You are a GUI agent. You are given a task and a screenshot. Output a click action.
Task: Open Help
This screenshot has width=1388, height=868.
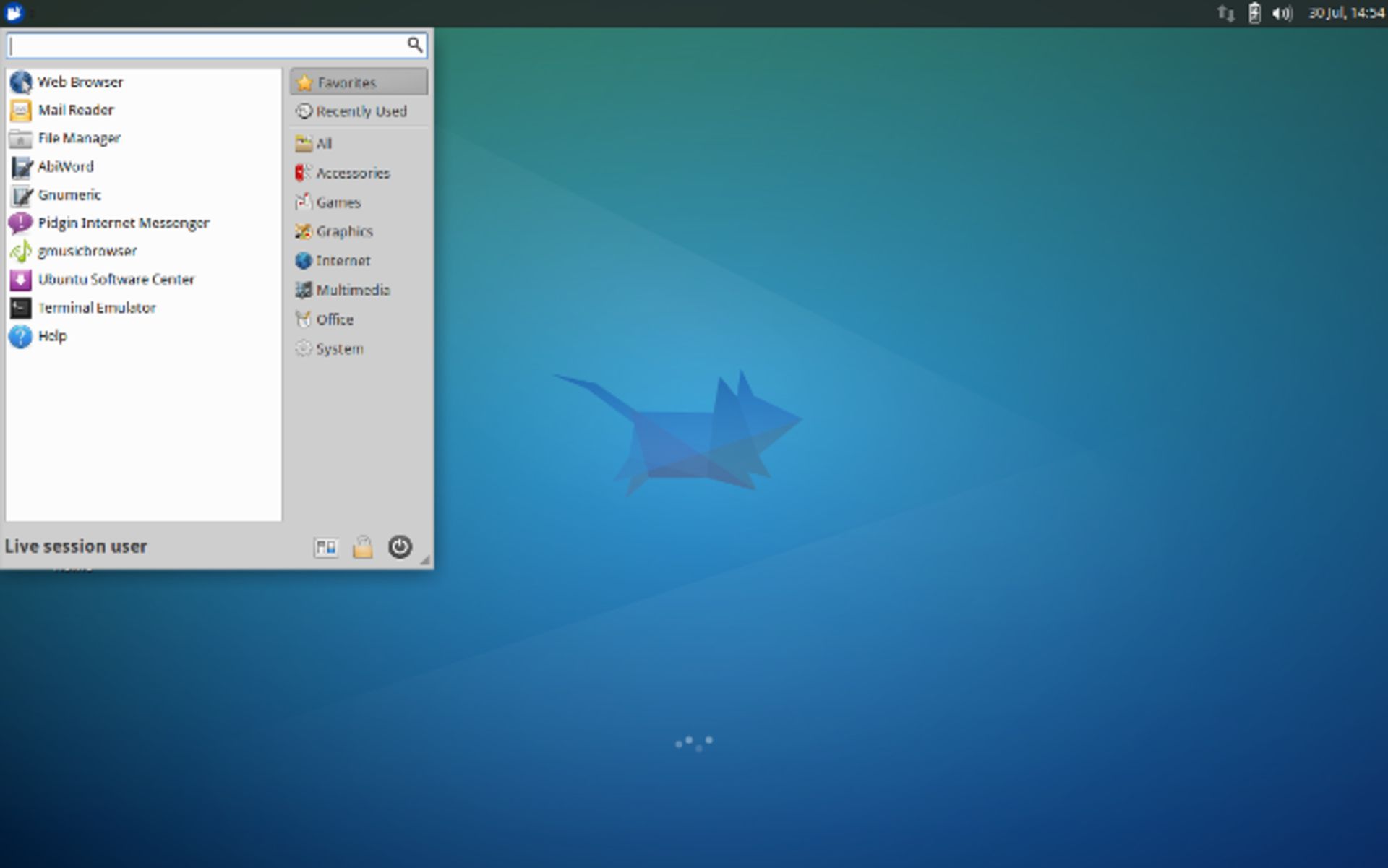53,336
